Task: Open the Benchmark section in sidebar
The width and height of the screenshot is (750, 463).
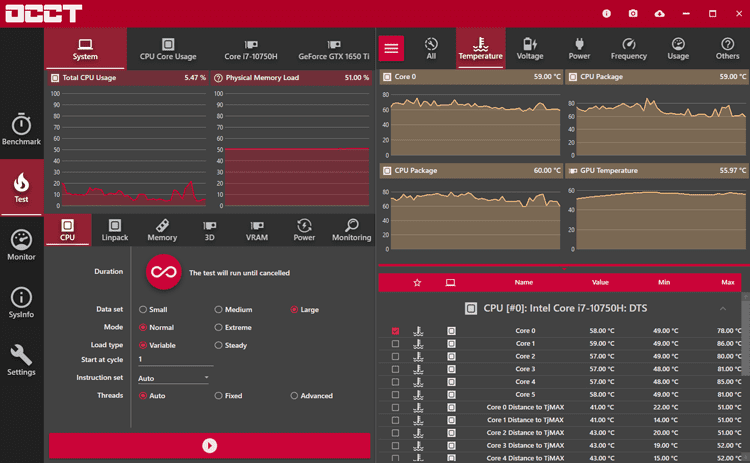Action: (22, 129)
